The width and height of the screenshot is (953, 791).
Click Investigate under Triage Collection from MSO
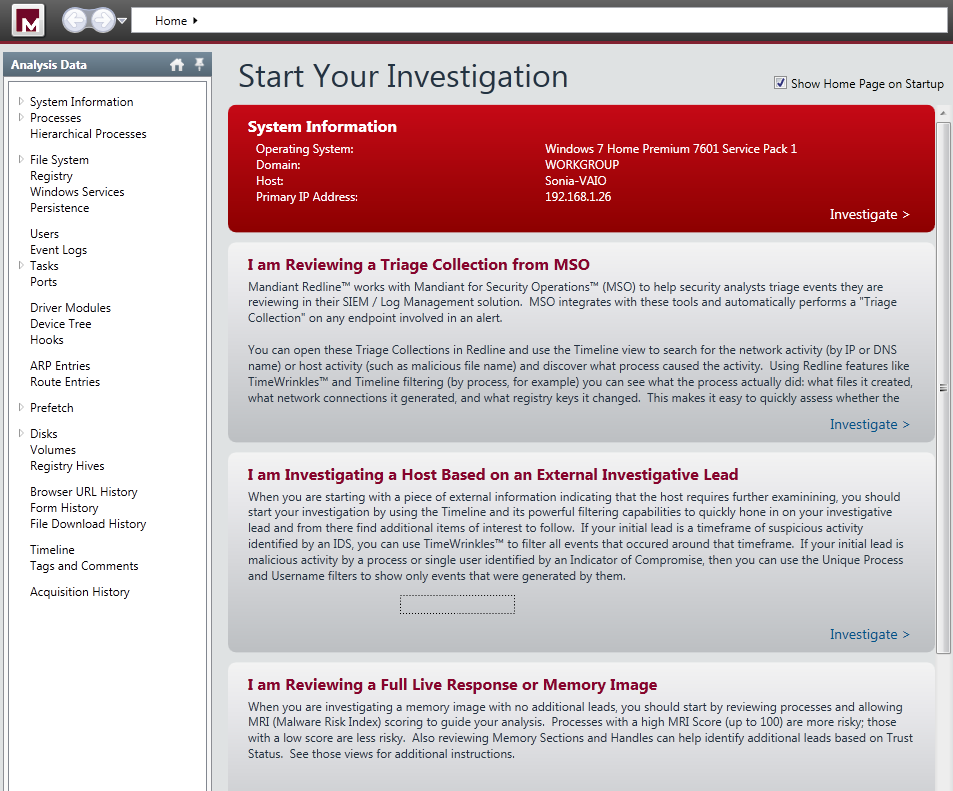869,424
